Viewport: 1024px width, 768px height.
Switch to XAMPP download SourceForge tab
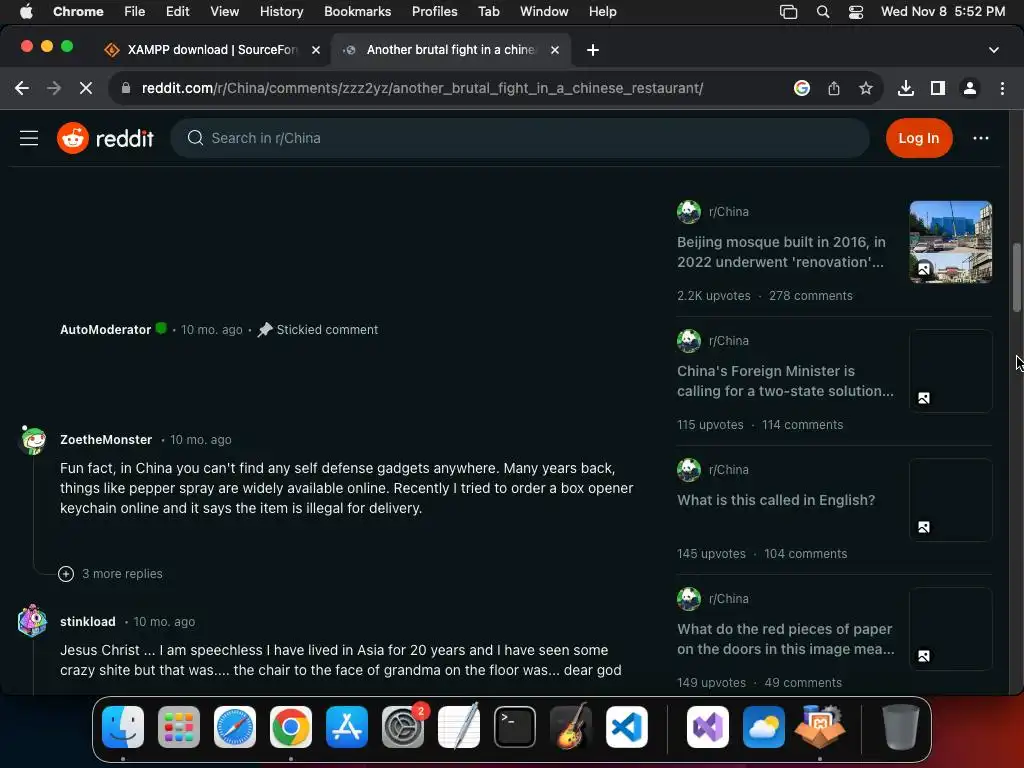(211, 50)
